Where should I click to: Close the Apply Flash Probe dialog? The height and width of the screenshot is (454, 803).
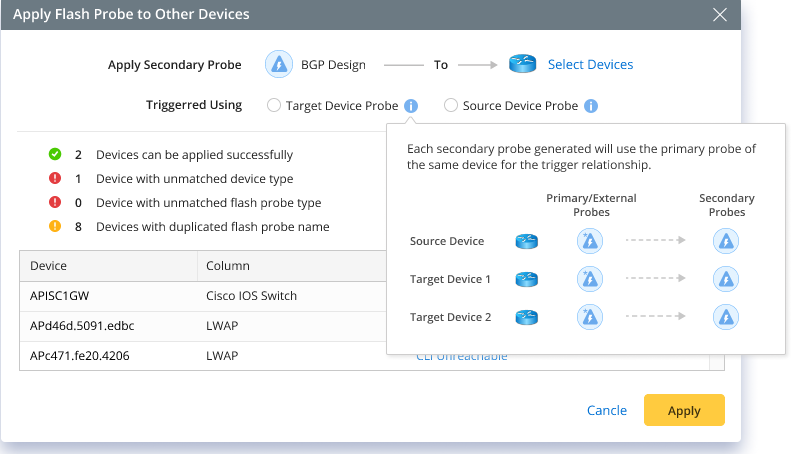(x=720, y=14)
